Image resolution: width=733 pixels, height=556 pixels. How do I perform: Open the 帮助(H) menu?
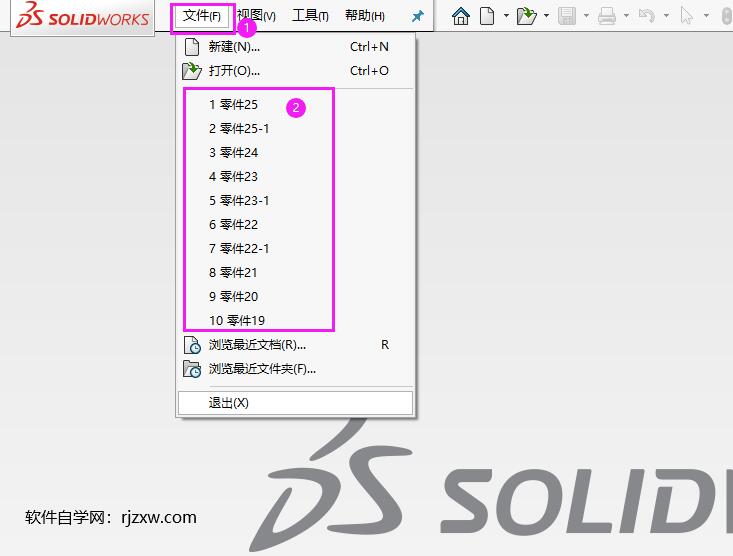pos(365,16)
